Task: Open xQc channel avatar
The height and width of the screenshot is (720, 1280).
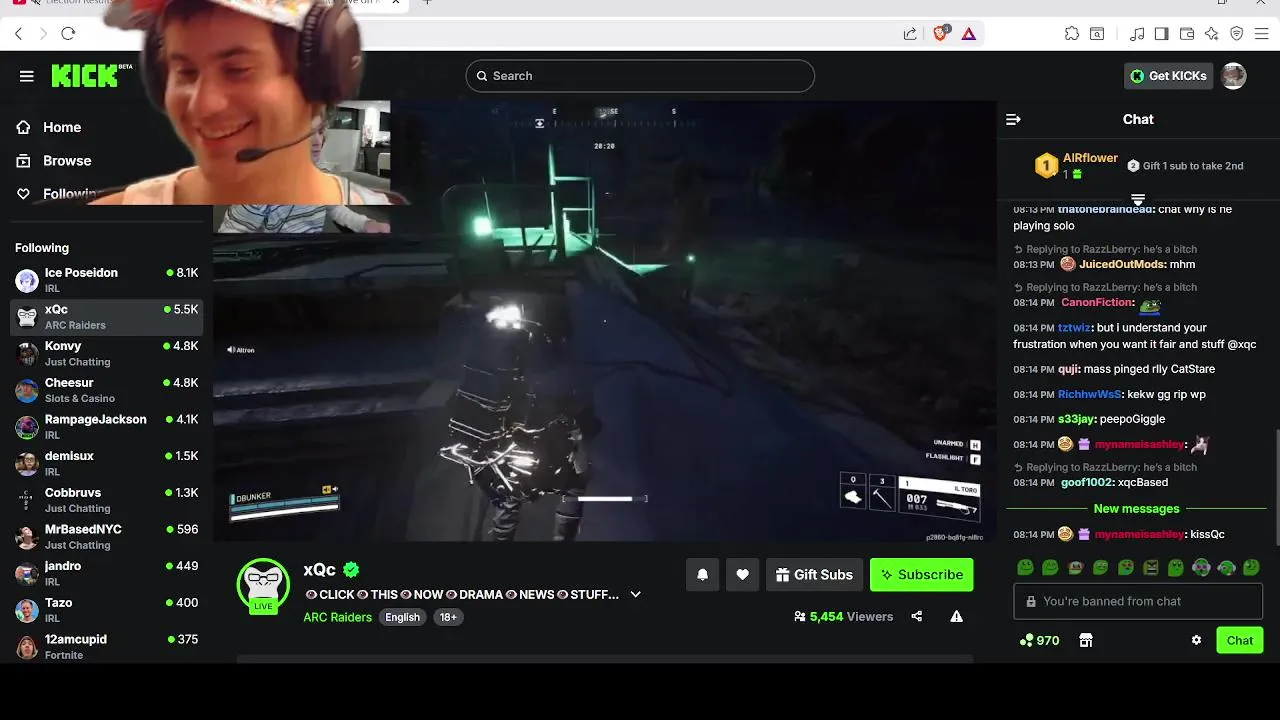Action: coord(263,584)
